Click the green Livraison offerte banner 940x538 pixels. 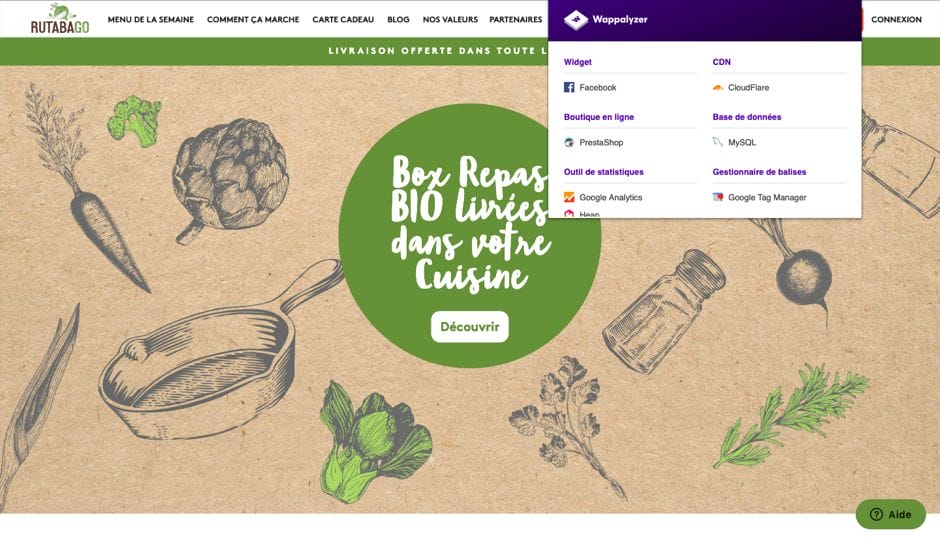[274, 51]
